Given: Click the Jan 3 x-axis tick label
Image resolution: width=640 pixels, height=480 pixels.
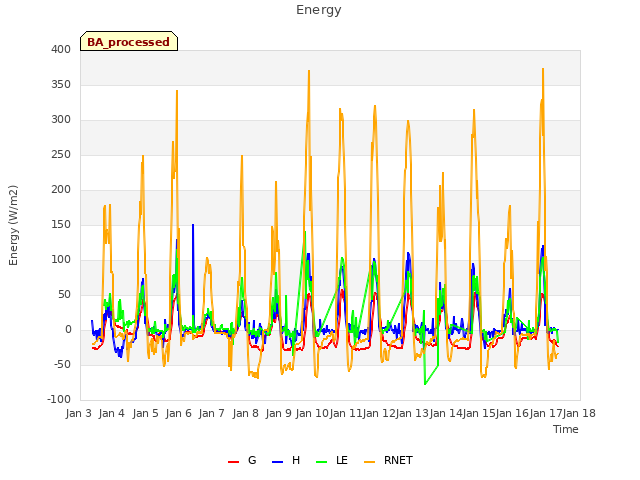Looking at the screenshot, I should click(x=79, y=413).
